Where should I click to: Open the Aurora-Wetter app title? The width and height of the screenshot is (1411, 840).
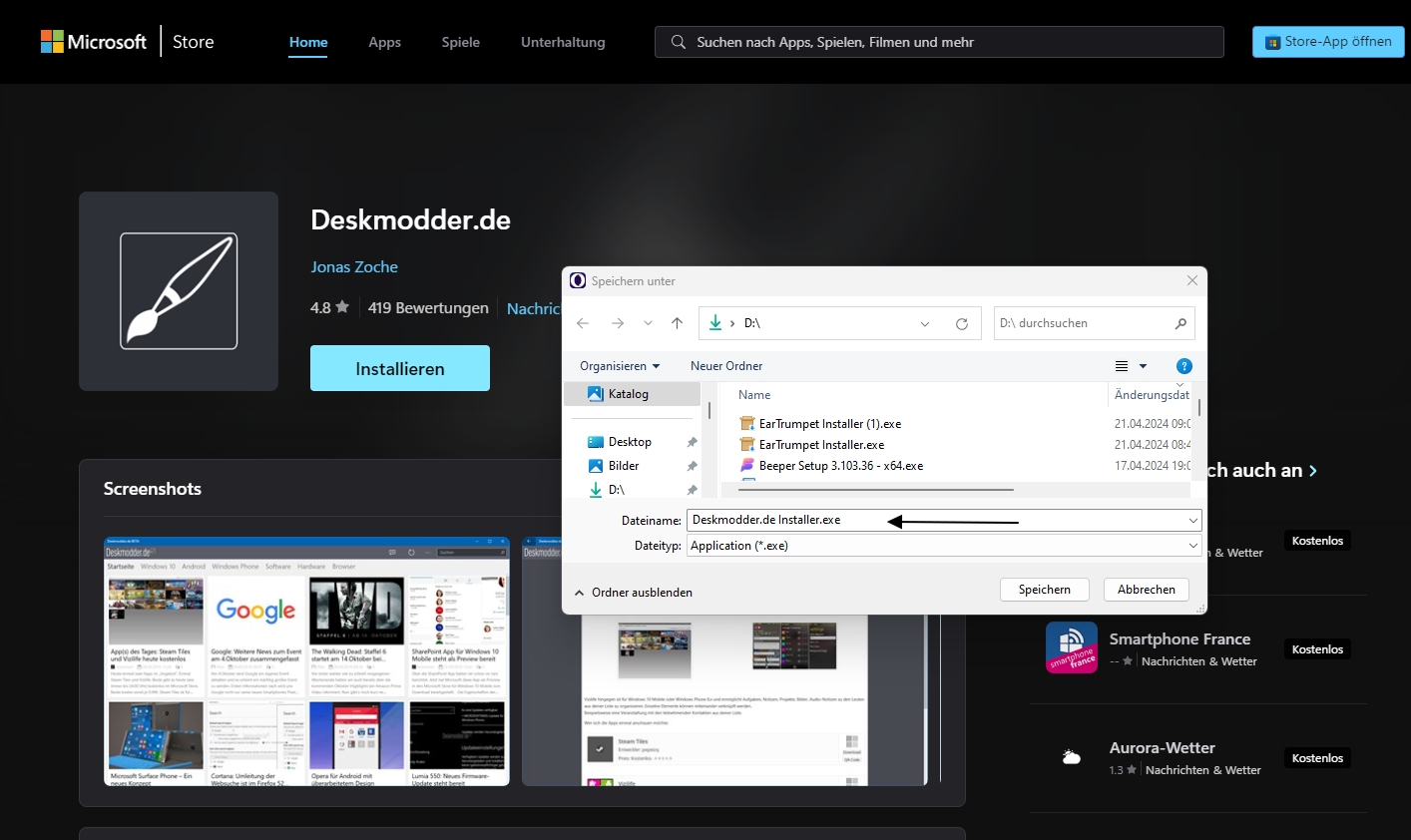(1162, 748)
